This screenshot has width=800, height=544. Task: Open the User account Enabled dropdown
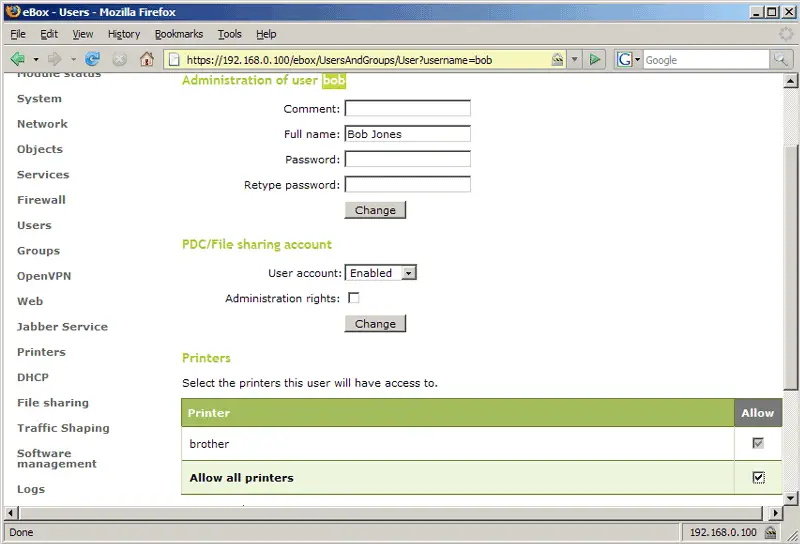(x=381, y=273)
